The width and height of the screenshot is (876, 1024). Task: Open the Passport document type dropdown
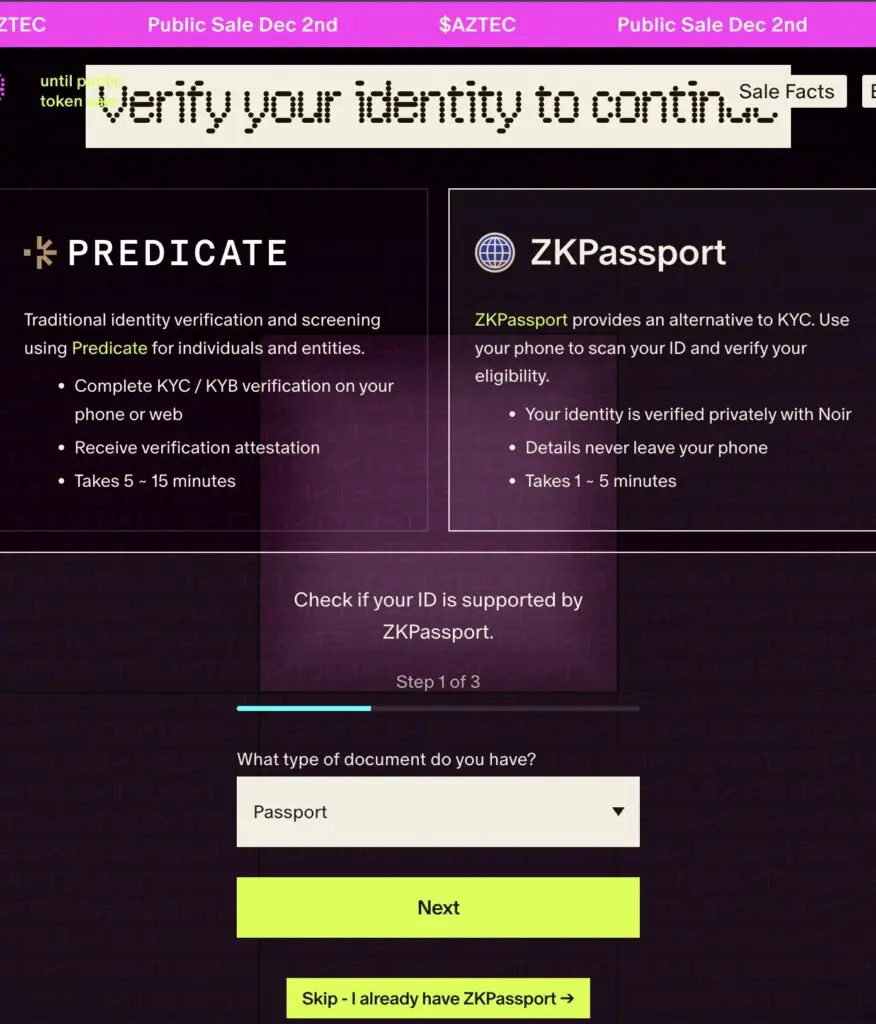tap(437, 812)
